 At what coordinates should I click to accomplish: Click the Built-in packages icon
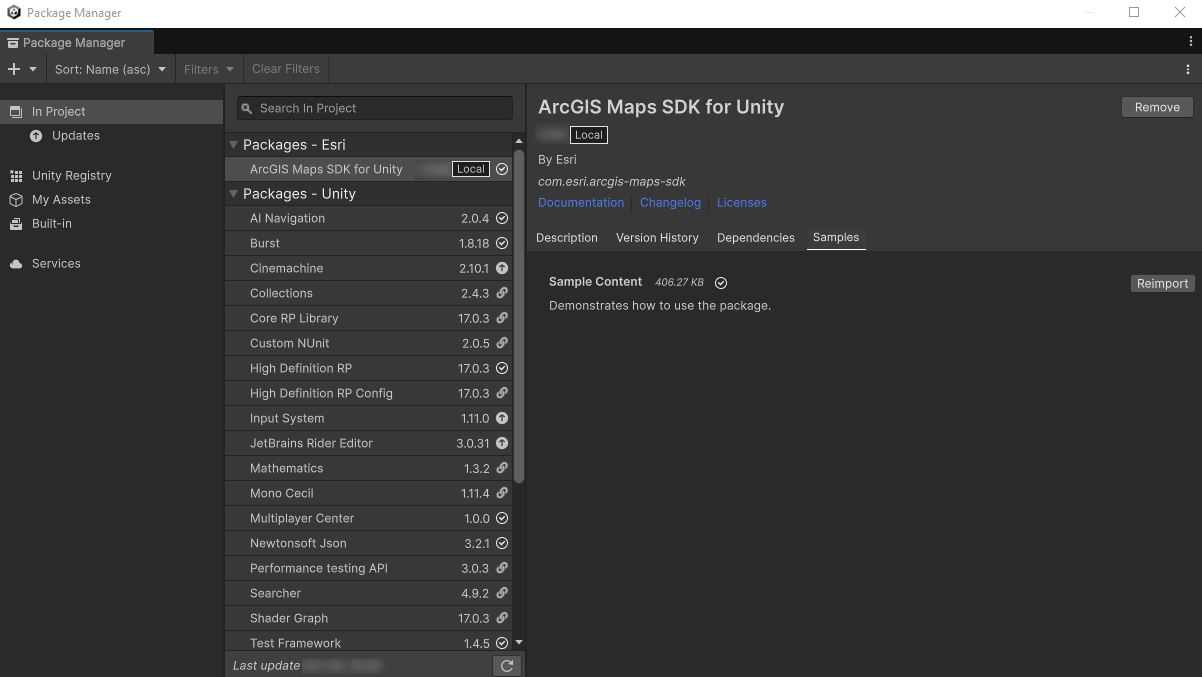point(16,224)
